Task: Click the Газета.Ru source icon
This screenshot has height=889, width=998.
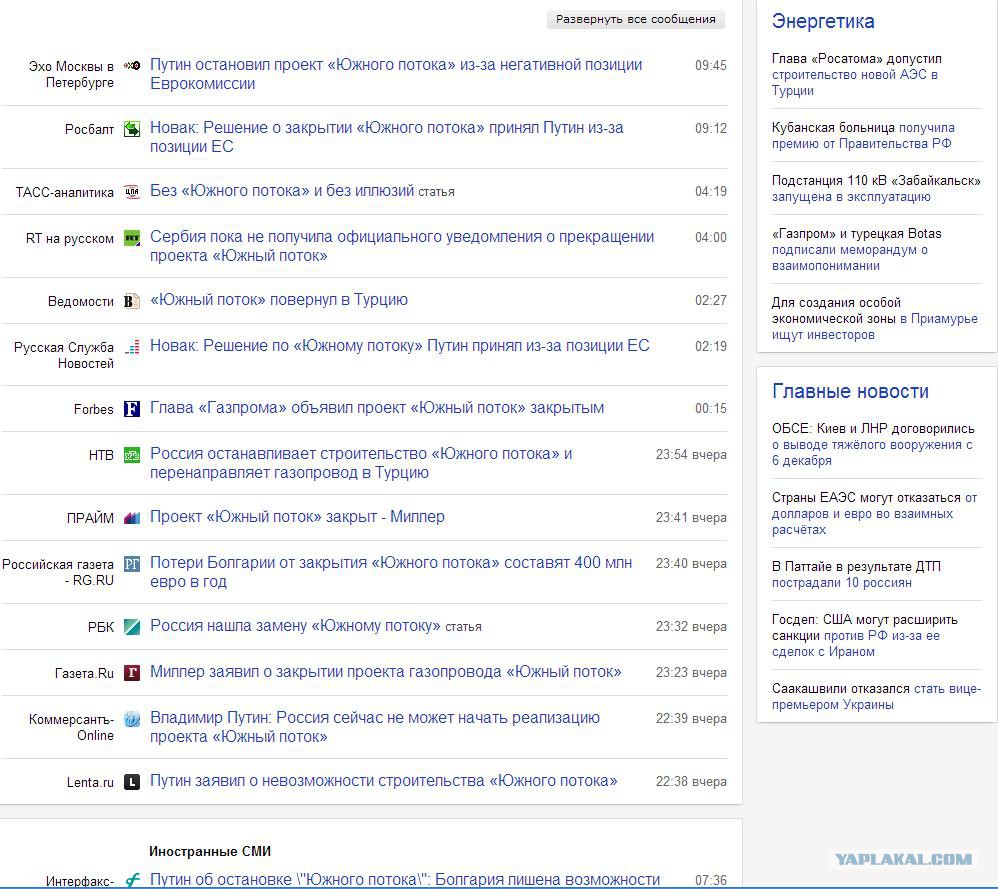Action: [x=132, y=673]
